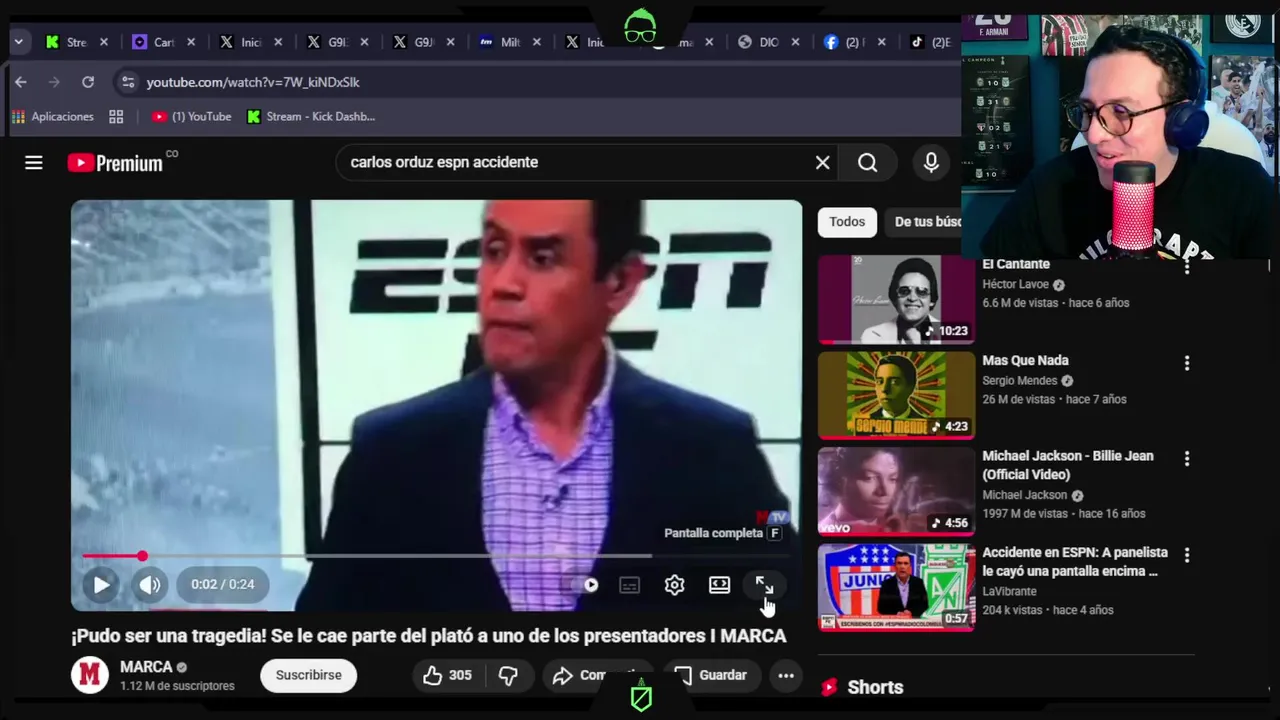This screenshot has height=720, width=1280.
Task: Like the video with 305 thumbs-up
Action: (446, 676)
